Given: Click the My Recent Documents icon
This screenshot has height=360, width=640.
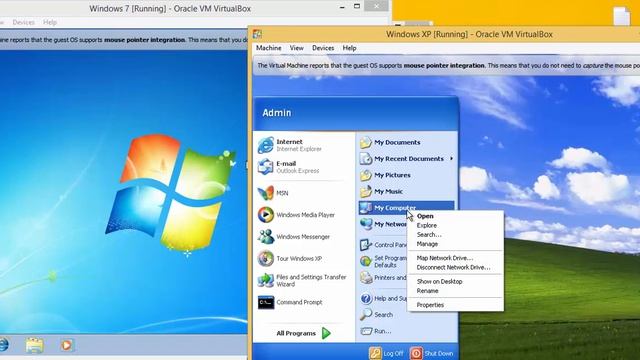Looking at the screenshot, I should 366,159.
